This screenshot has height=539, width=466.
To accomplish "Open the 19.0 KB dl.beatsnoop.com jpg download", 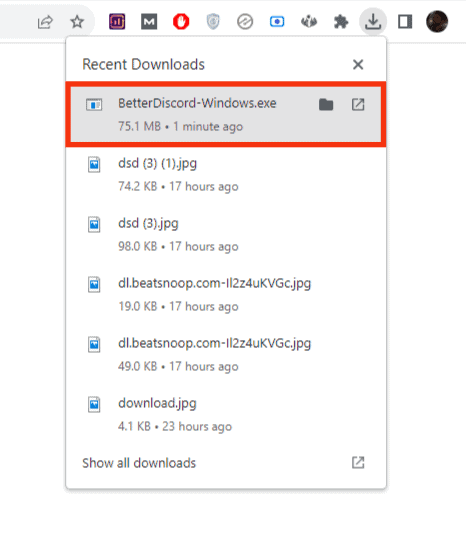I will (226, 295).
